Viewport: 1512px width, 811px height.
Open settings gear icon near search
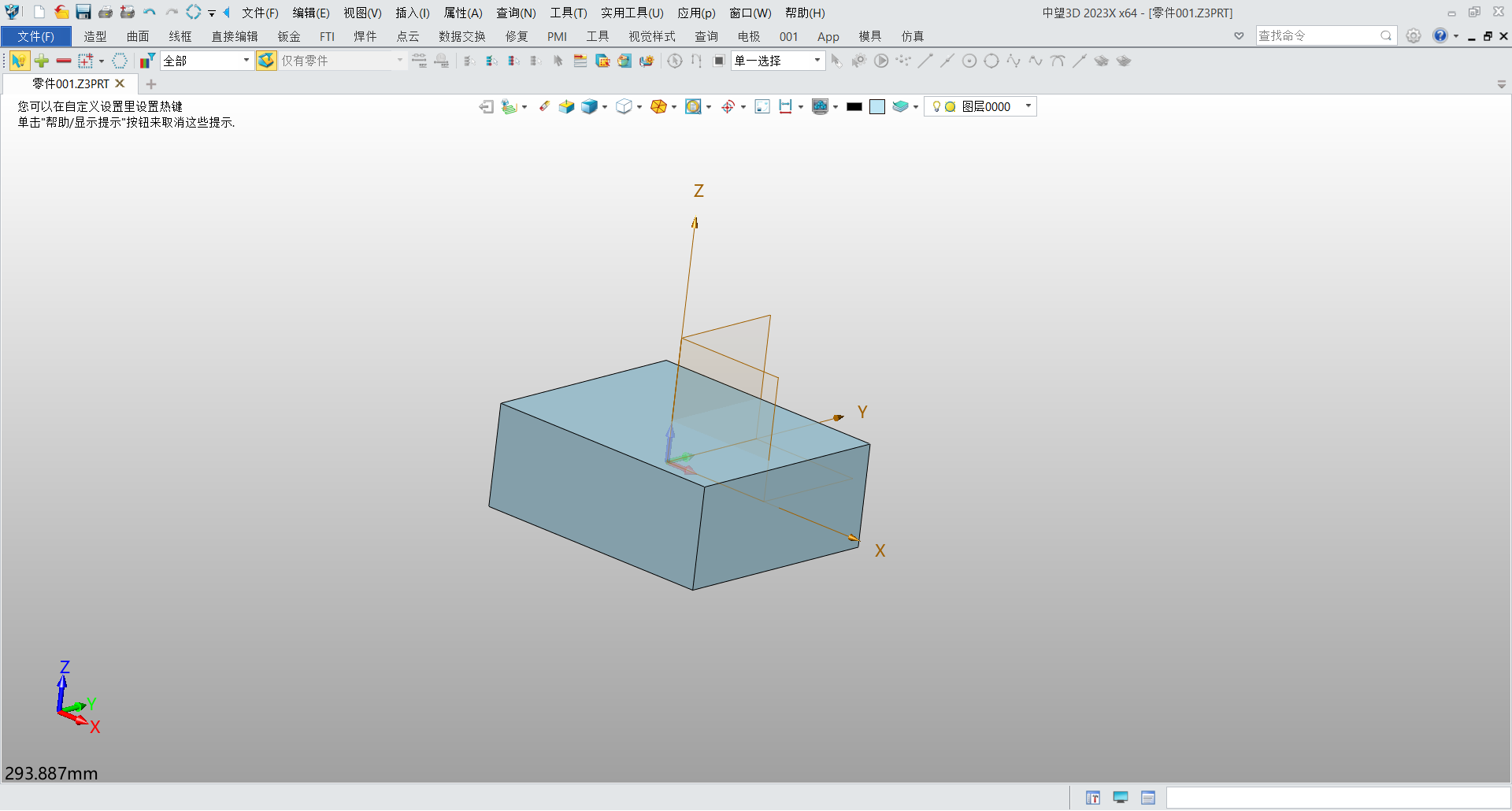tap(1414, 36)
